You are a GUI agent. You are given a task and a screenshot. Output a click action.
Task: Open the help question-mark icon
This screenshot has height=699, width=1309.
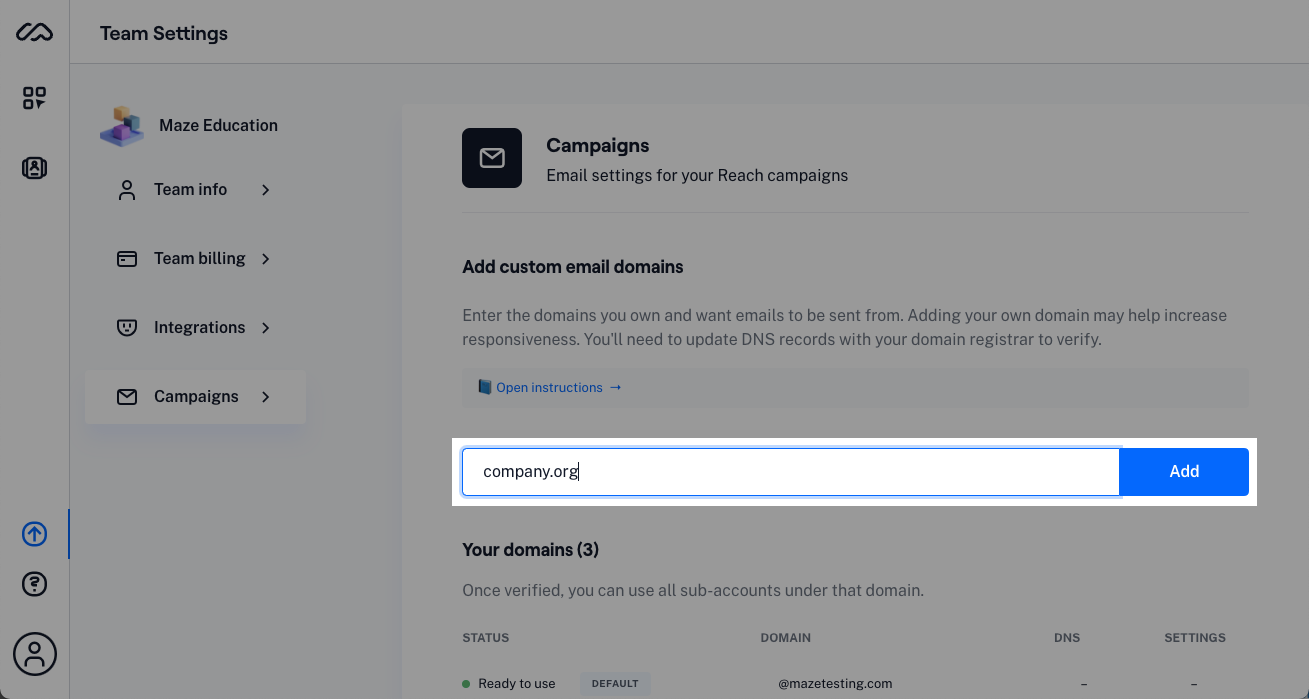point(33,583)
